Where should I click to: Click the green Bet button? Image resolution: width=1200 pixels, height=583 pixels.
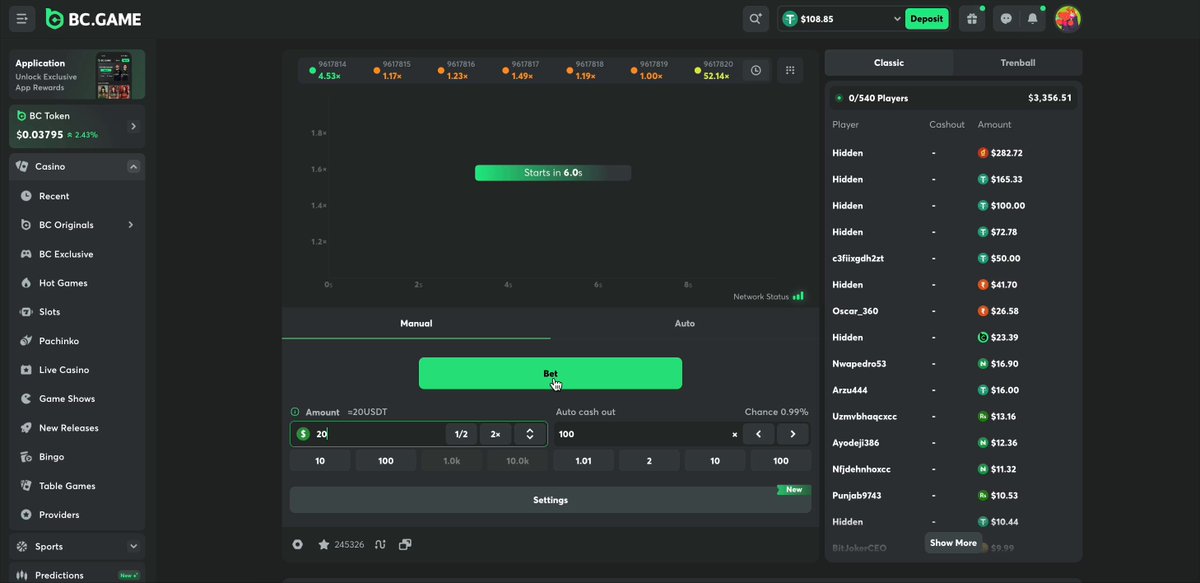pos(550,373)
